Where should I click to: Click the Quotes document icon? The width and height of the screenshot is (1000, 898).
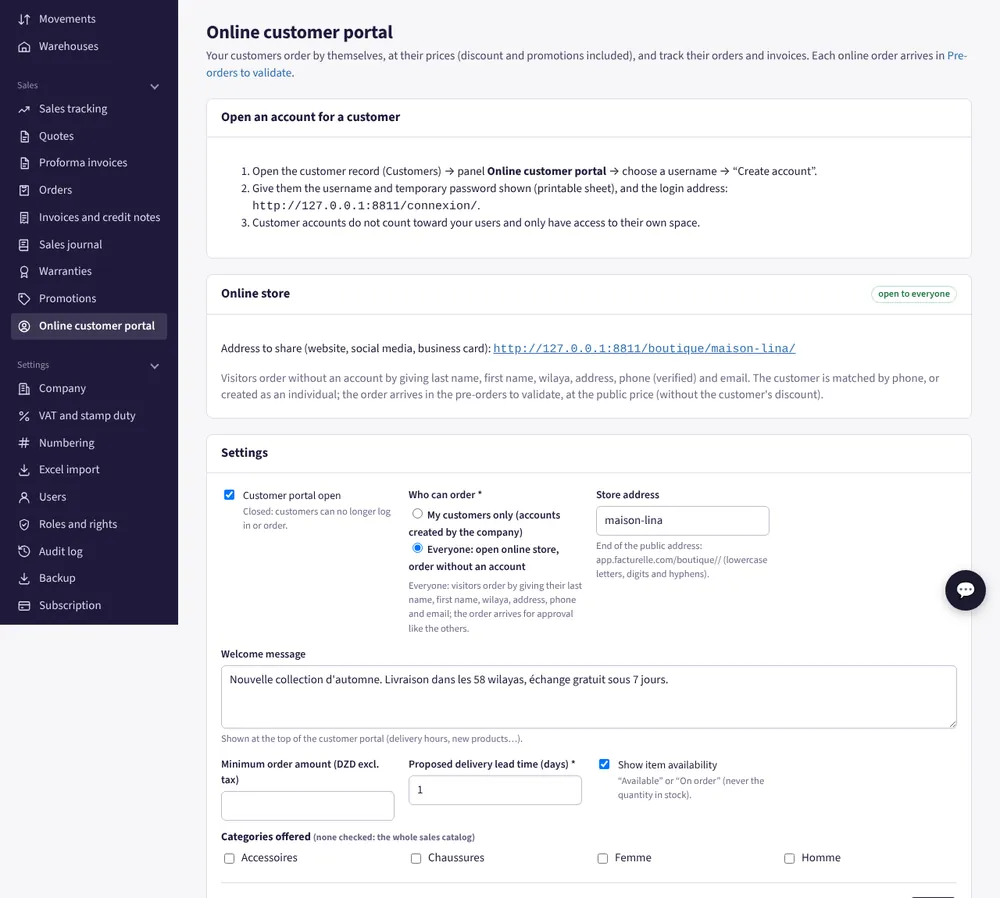24,136
